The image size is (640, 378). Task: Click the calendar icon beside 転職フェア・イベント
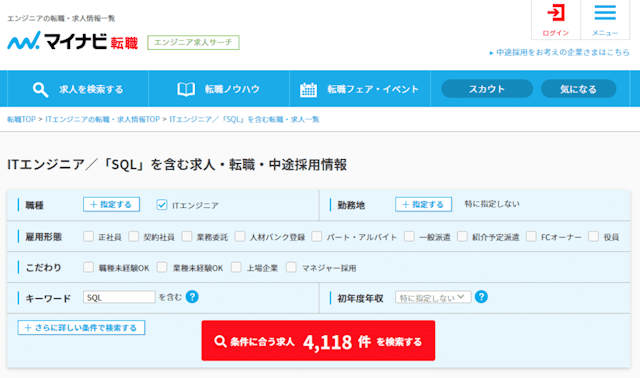pyautogui.click(x=308, y=89)
